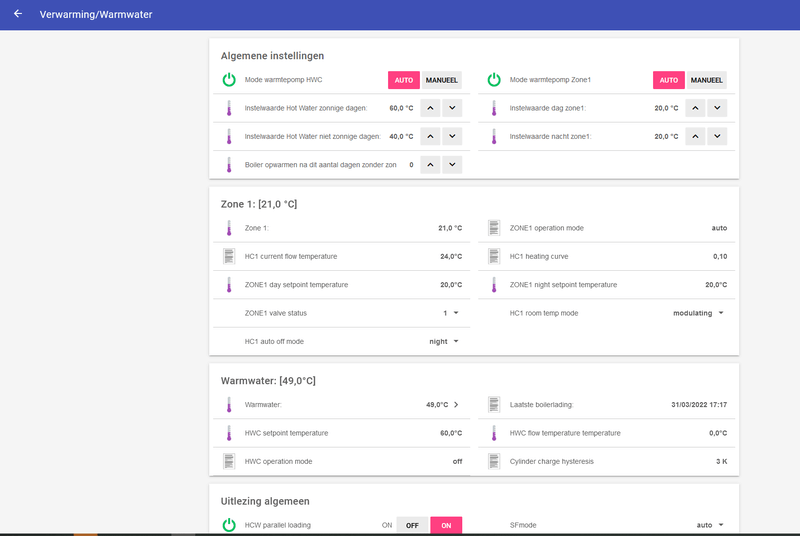Viewport: 800px width, 536px height.
Task: Set warmtepomp Zone1 mode to MANUEEL
Action: tap(707, 80)
